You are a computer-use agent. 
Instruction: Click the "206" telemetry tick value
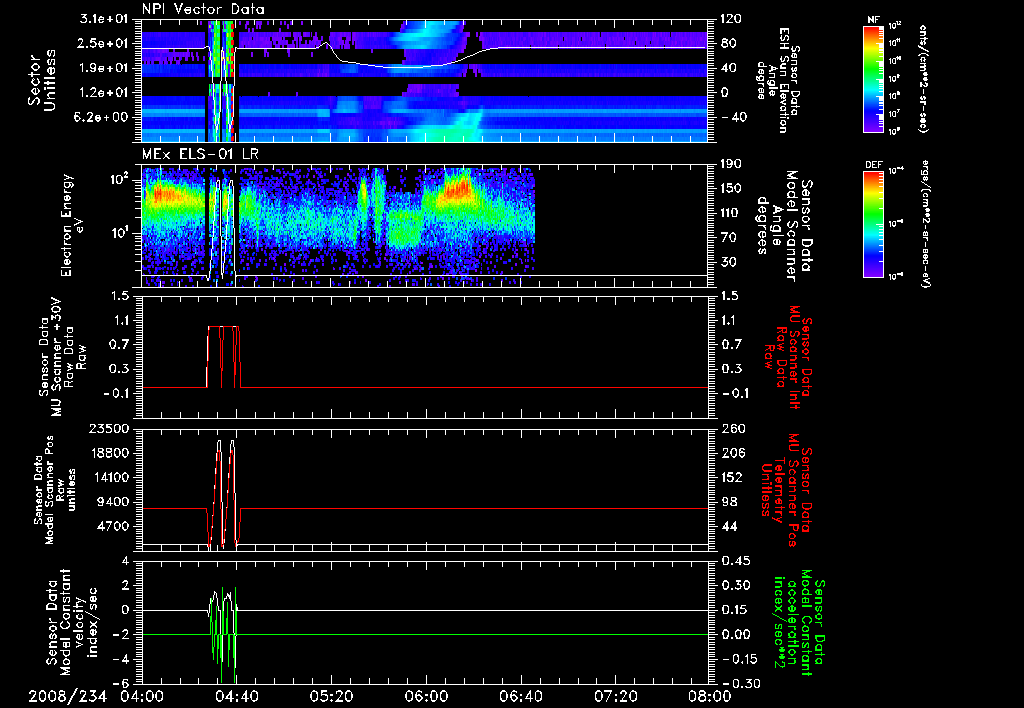coord(731,453)
